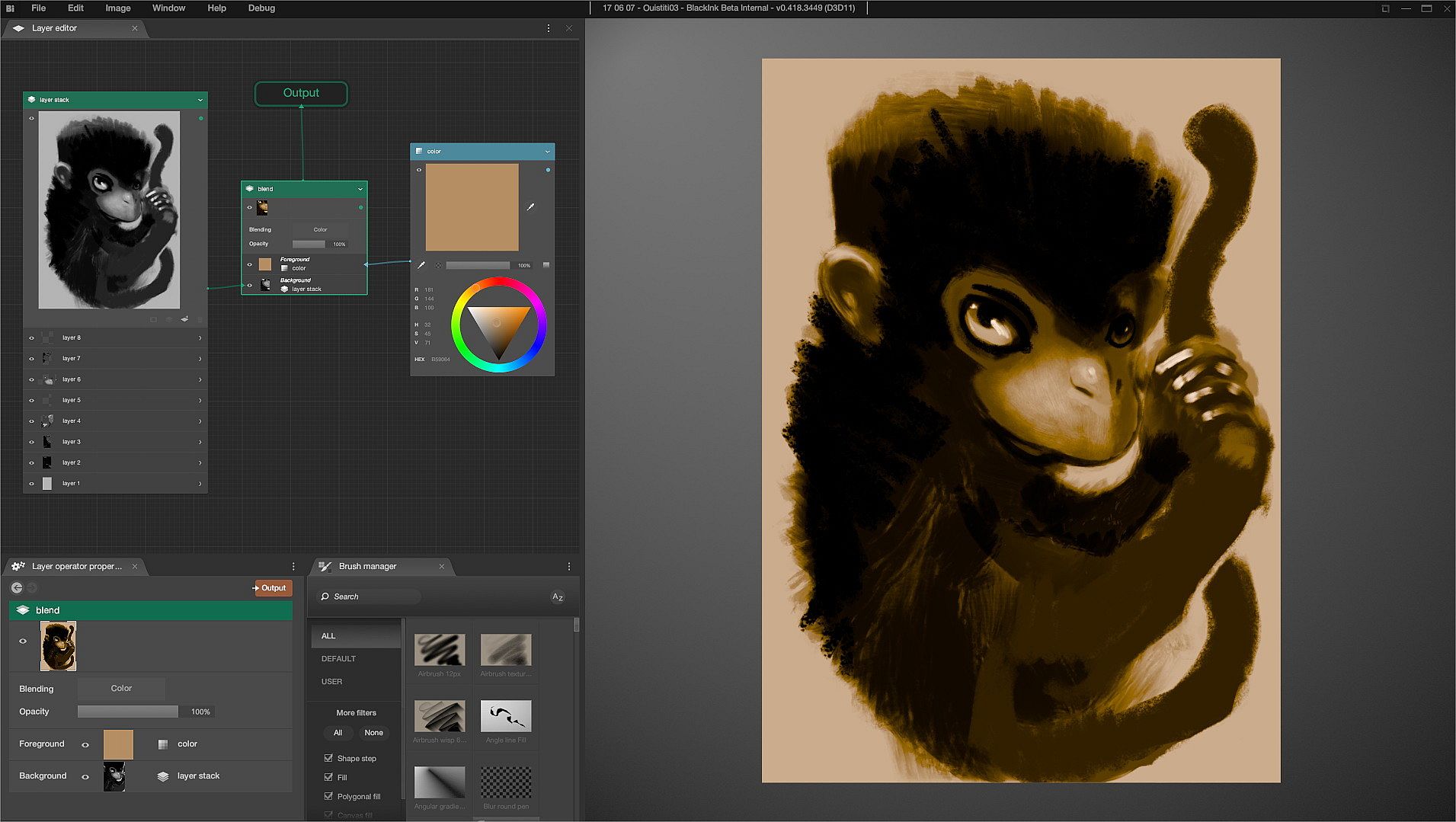Viewport: 1456px width, 822px height.
Task: Open the Blending mode dropdown in properties panel
Action: tap(121, 689)
